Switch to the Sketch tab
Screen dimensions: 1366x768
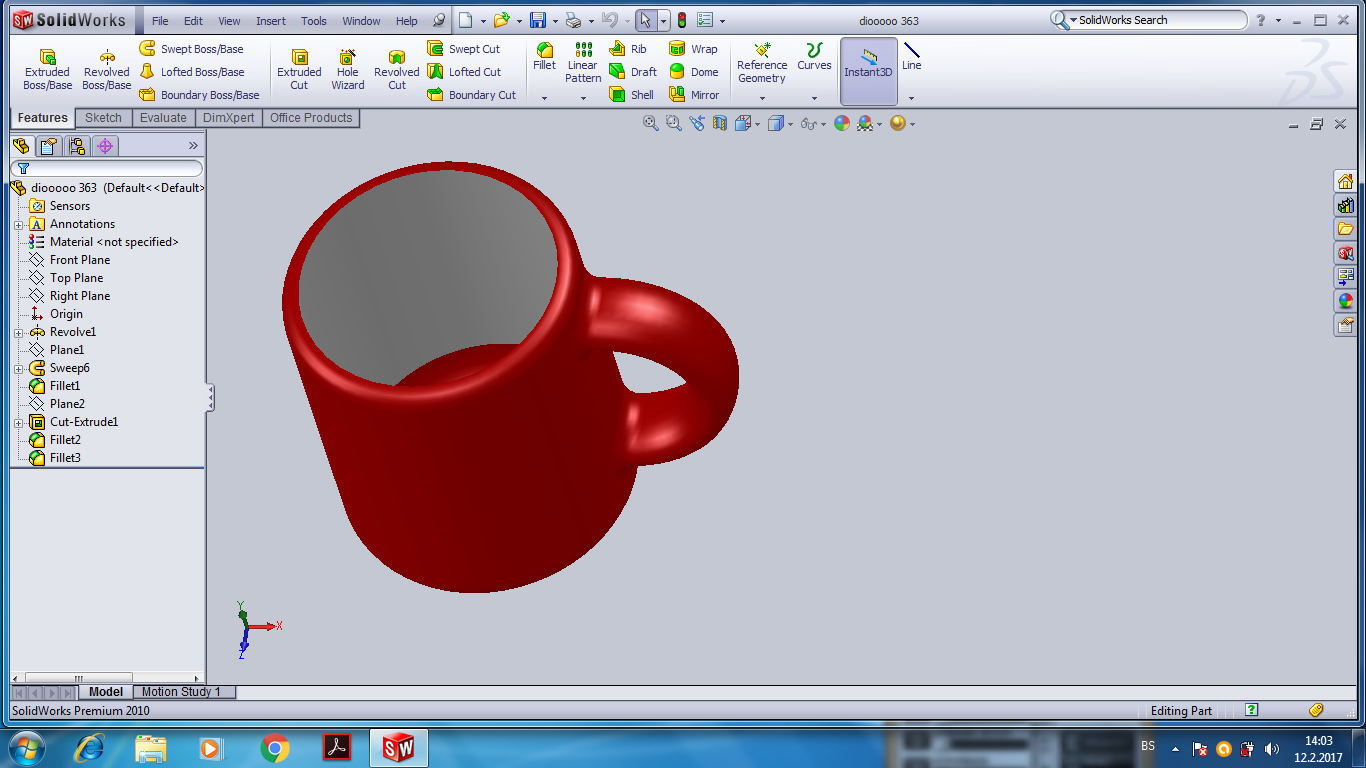point(103,118)
